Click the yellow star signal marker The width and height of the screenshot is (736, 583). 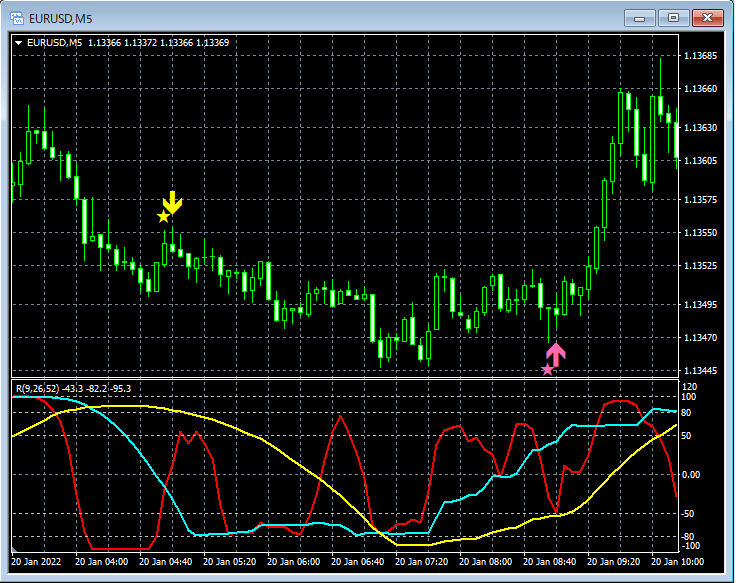[x=163, y=216]
